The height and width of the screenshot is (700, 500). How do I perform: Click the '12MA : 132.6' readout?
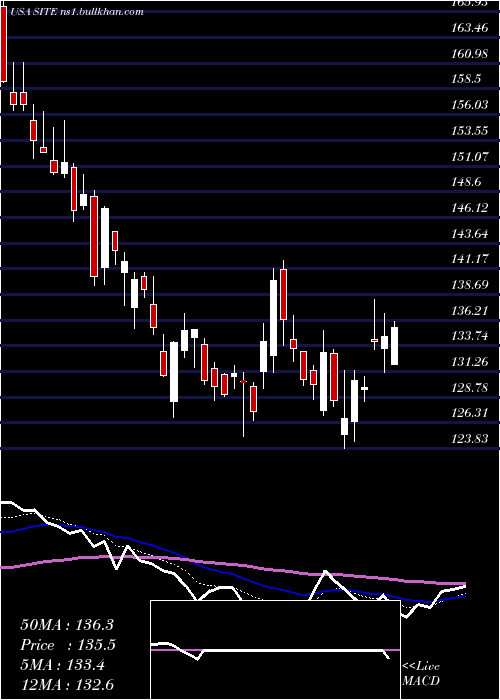[67, 685]
